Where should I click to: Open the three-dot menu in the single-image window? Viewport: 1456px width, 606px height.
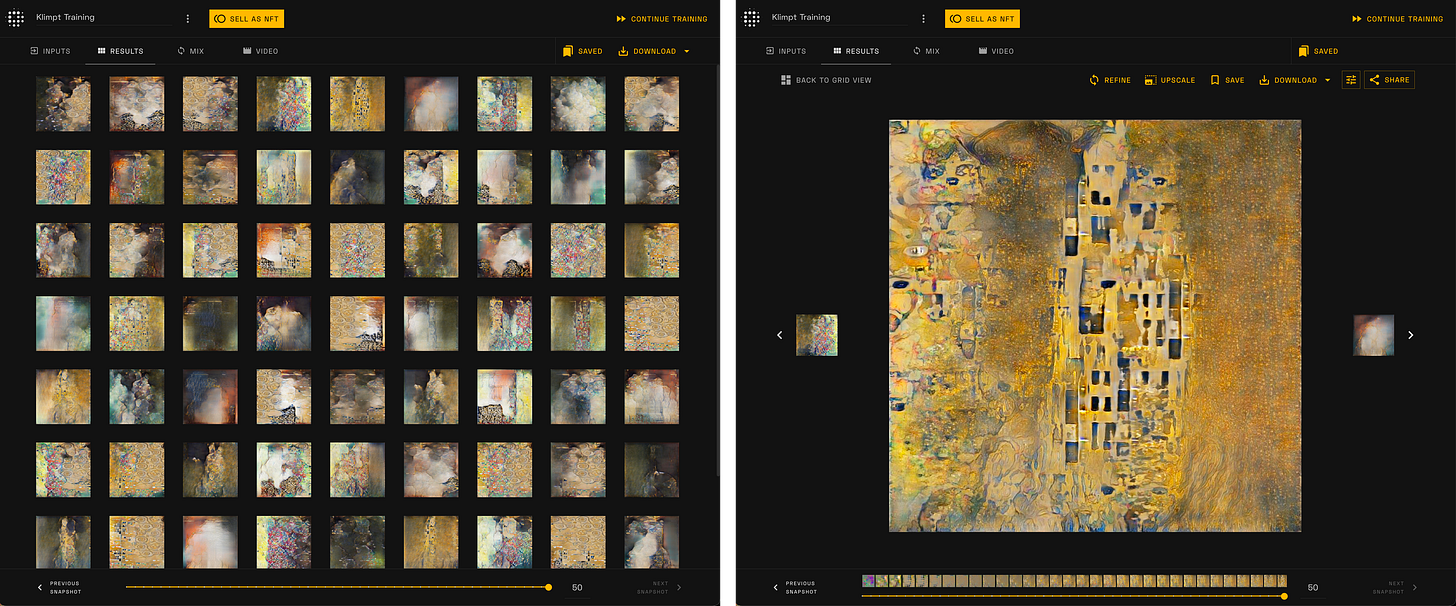click(x=924, y=18)
